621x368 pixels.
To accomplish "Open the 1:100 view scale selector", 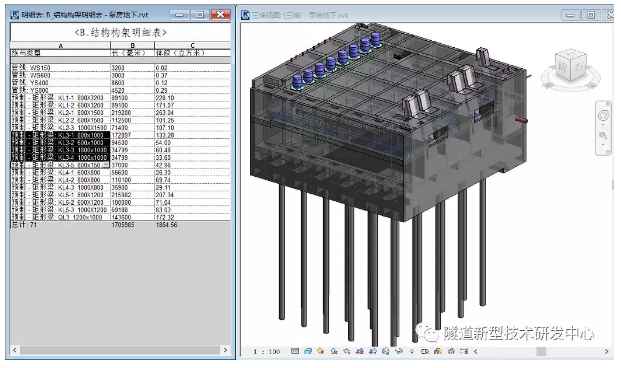I will 267,351.
